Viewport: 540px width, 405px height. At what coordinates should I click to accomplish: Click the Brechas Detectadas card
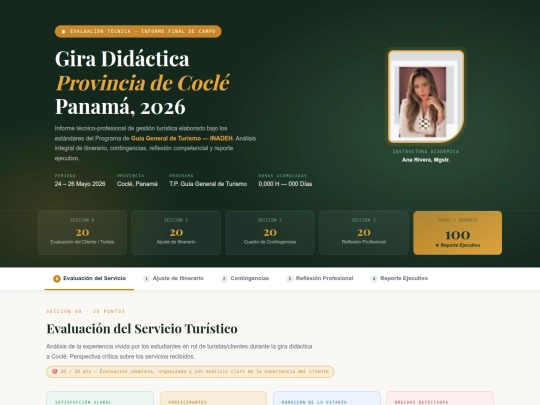(440, 398)
